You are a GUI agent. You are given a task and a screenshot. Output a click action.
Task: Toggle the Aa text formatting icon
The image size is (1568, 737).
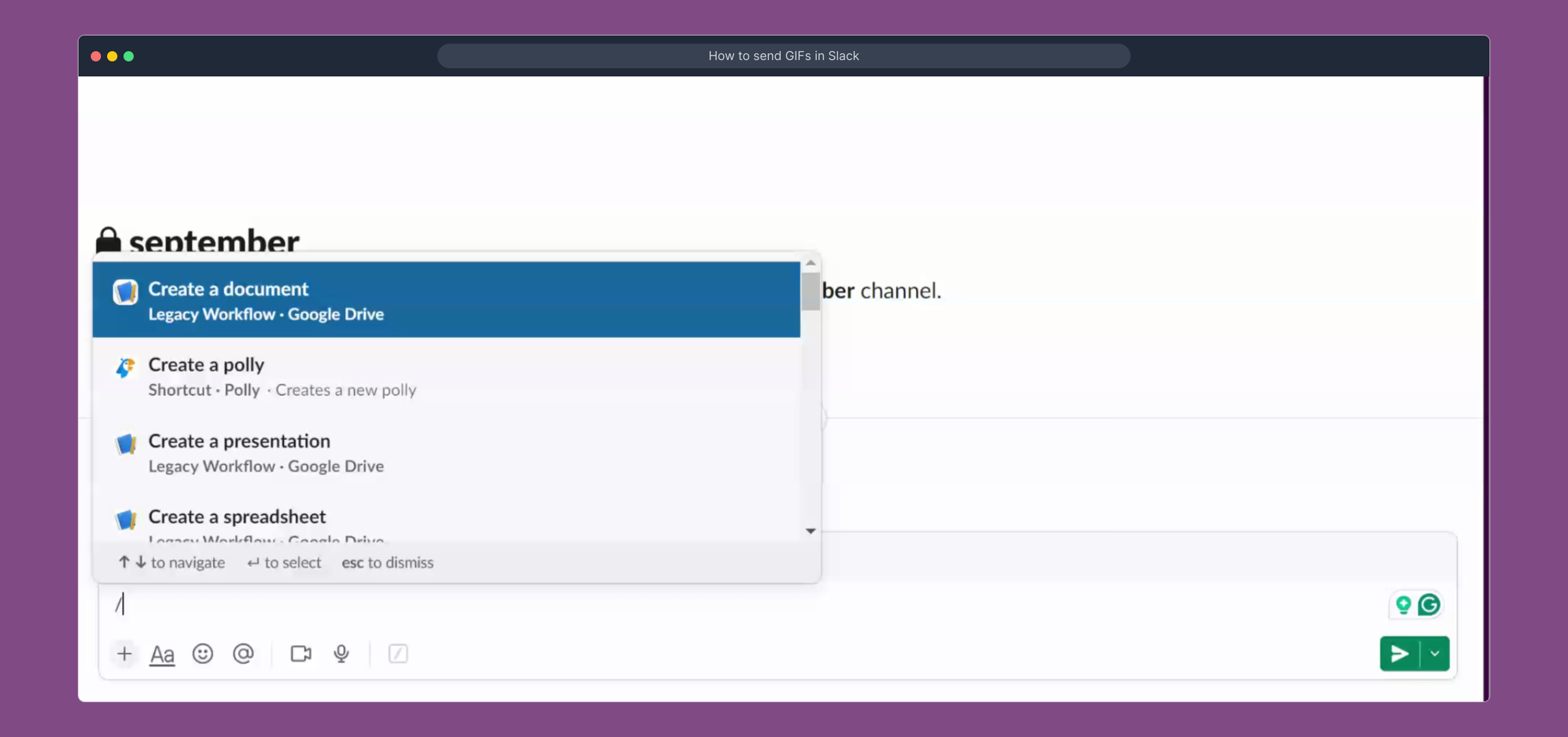click(162, 654)
